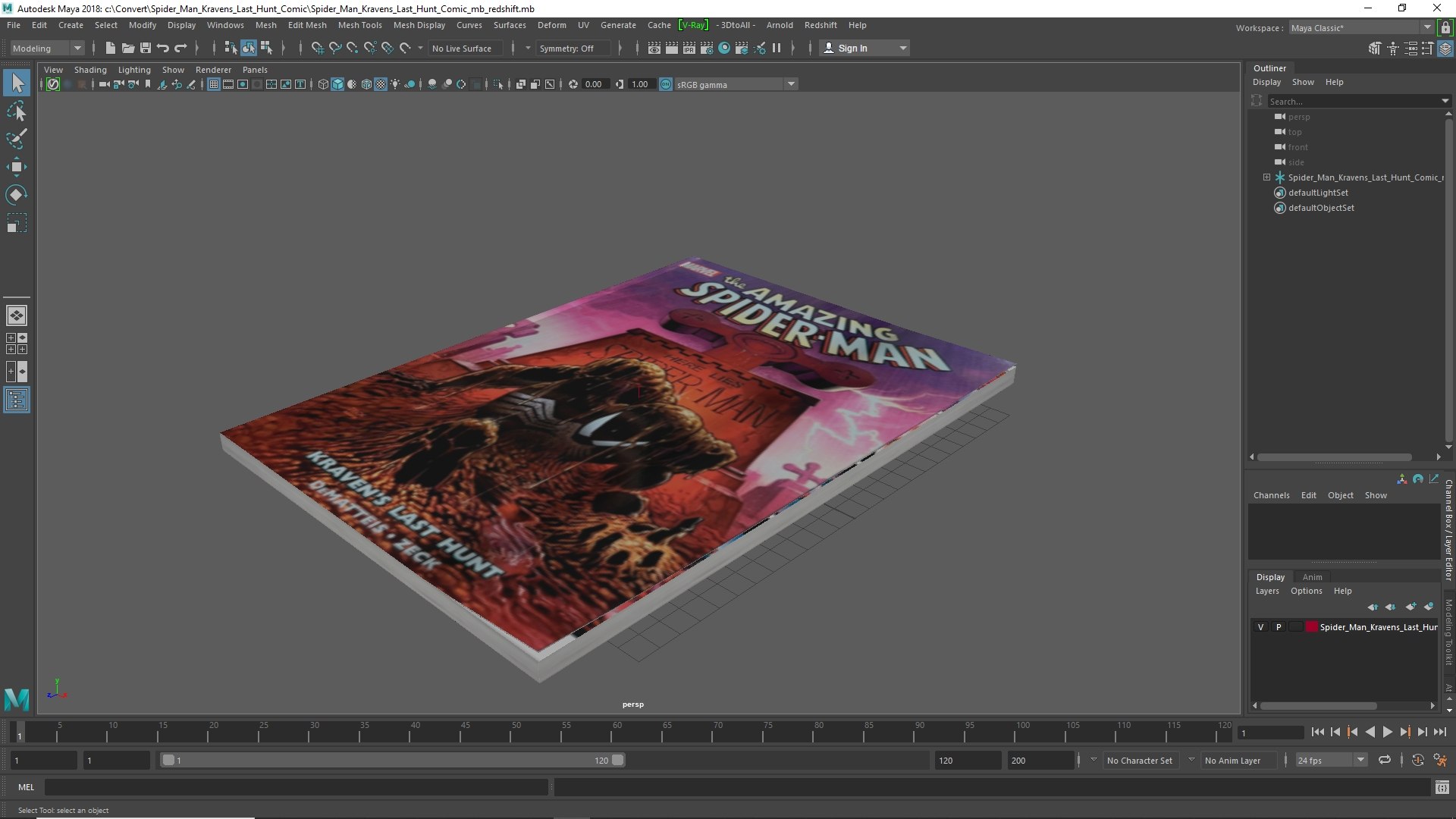Open the viewport Shading menu
The height and width of the screenshot is (819, 1456).
90,70
